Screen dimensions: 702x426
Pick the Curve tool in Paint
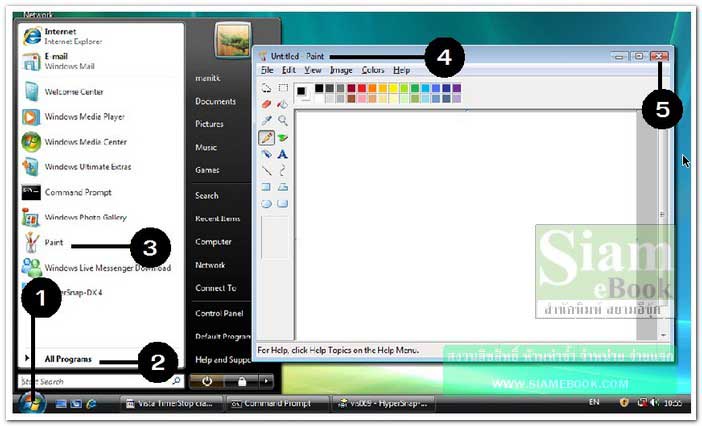click(283, 170)
